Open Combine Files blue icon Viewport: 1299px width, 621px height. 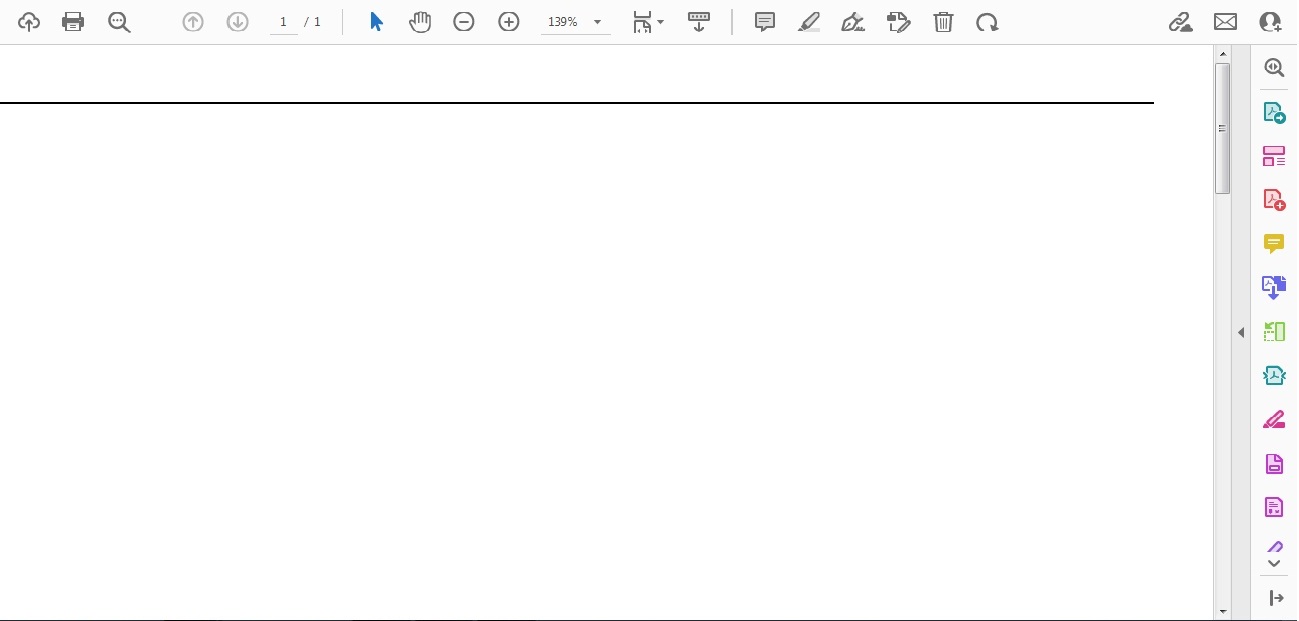pos(1274,288)
